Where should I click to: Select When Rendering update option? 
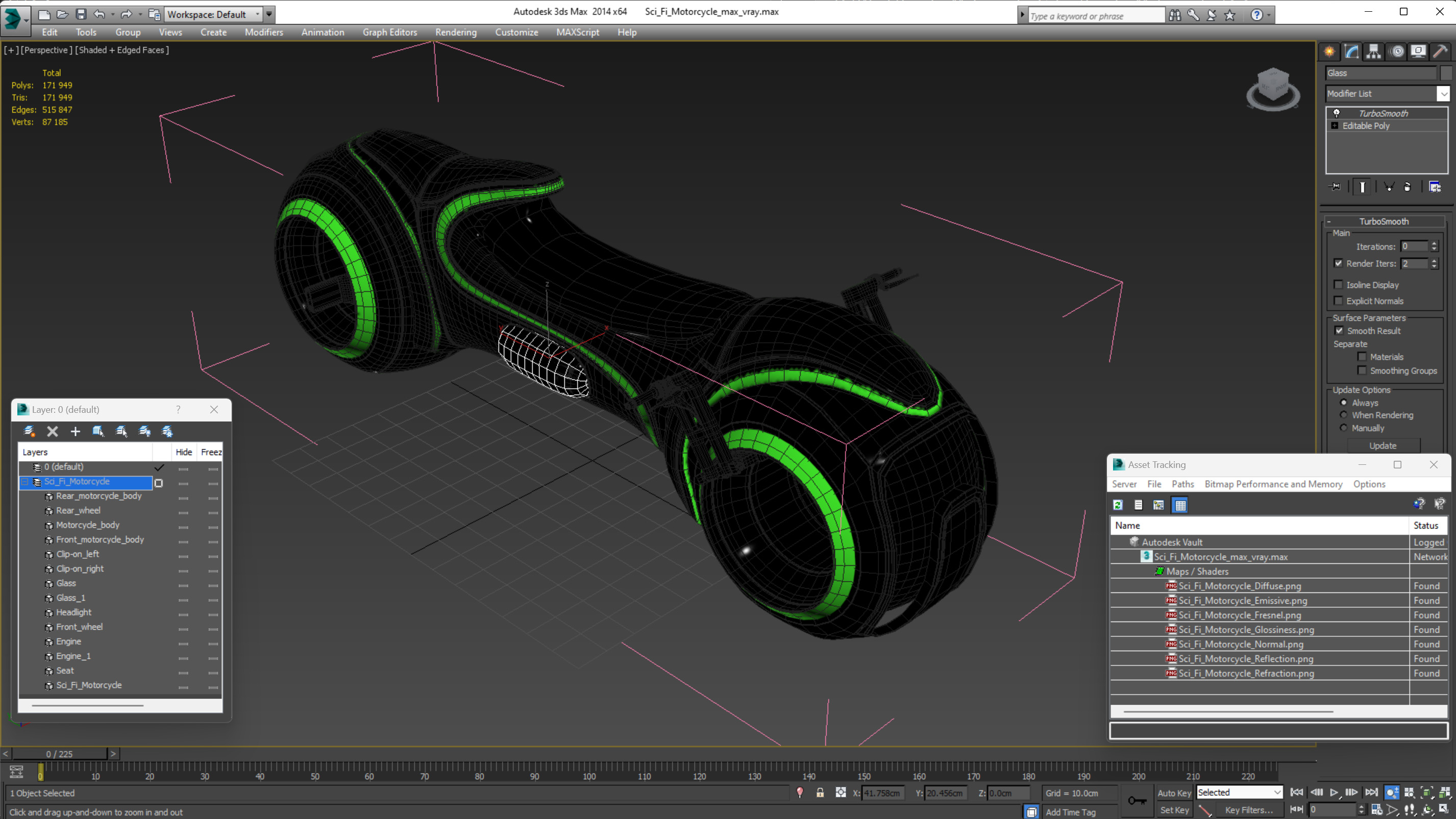1344,415
